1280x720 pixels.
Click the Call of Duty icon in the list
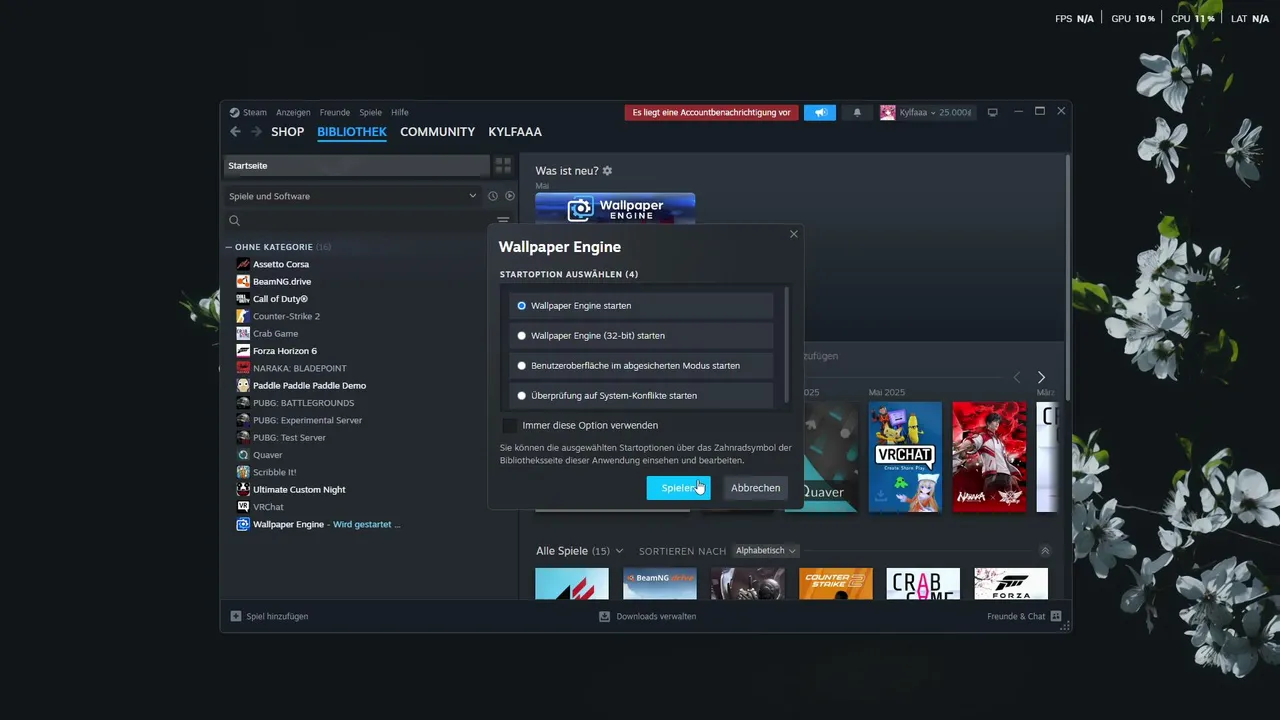(243, 299)
